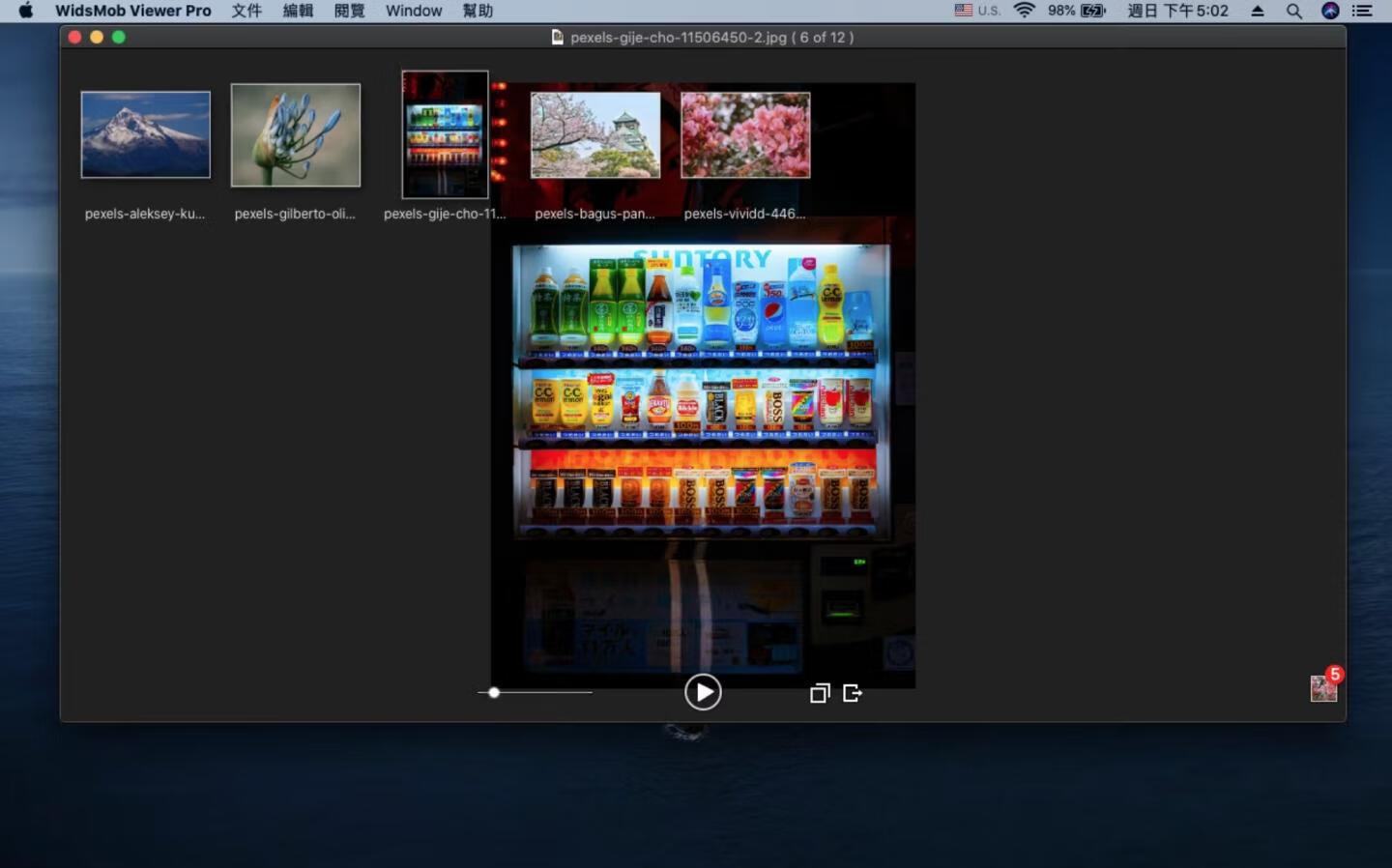Open the favorites stack with badge 5

coord(1323,687)
